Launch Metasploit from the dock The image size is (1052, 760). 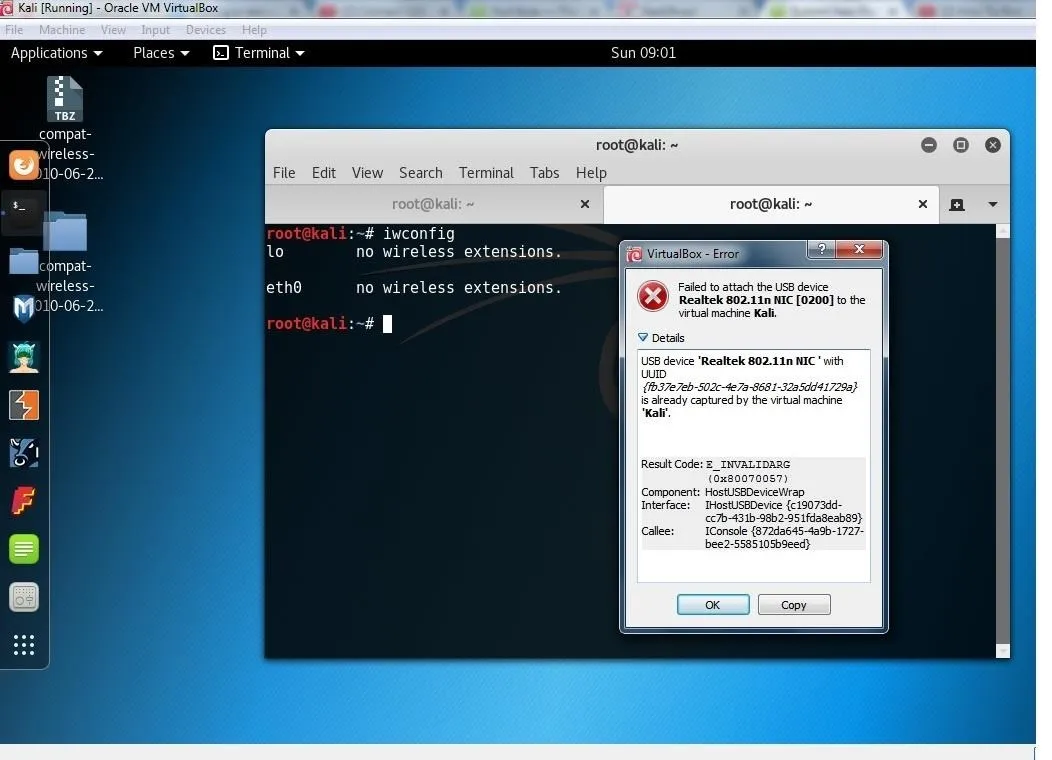24,309
